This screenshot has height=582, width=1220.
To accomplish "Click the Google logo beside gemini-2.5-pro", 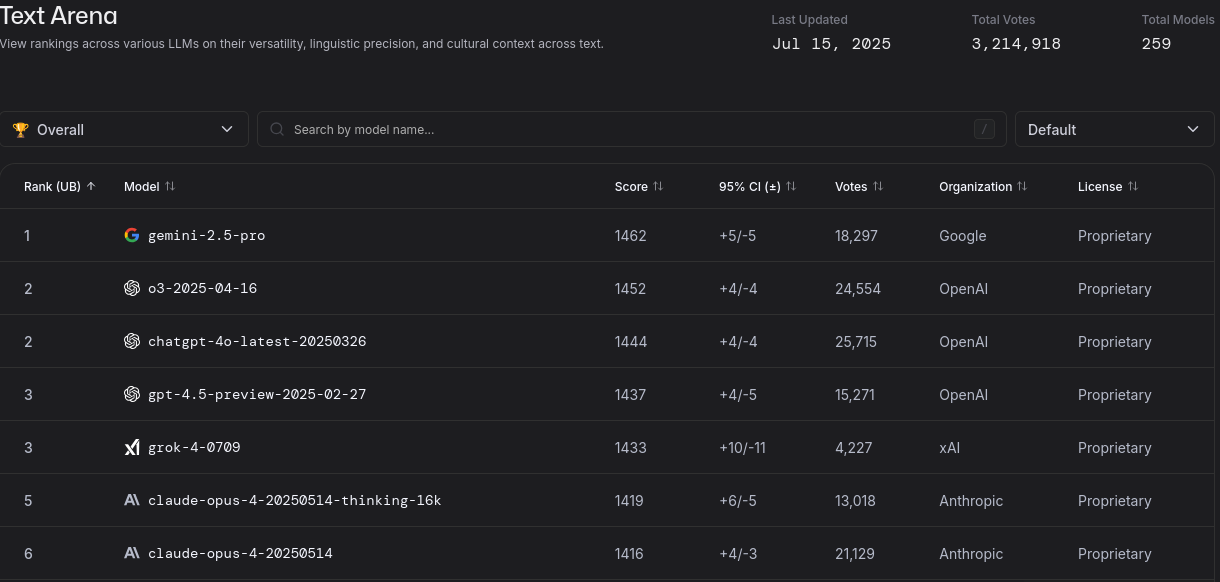I will pos(131,236).
